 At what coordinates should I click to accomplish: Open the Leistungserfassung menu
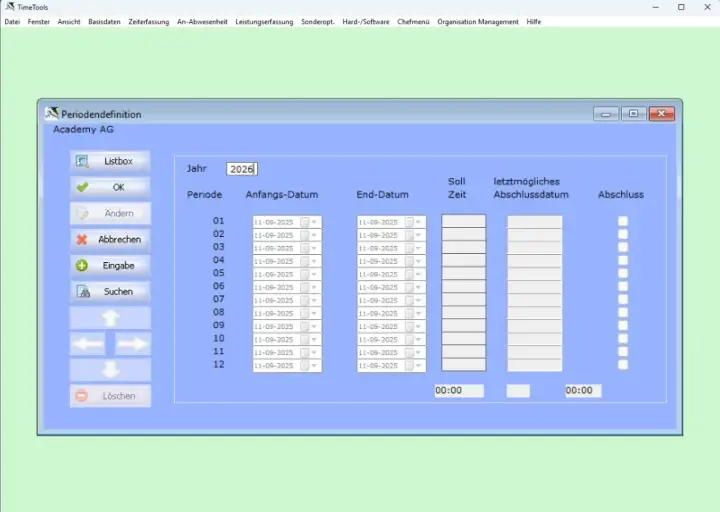[264, 22]
